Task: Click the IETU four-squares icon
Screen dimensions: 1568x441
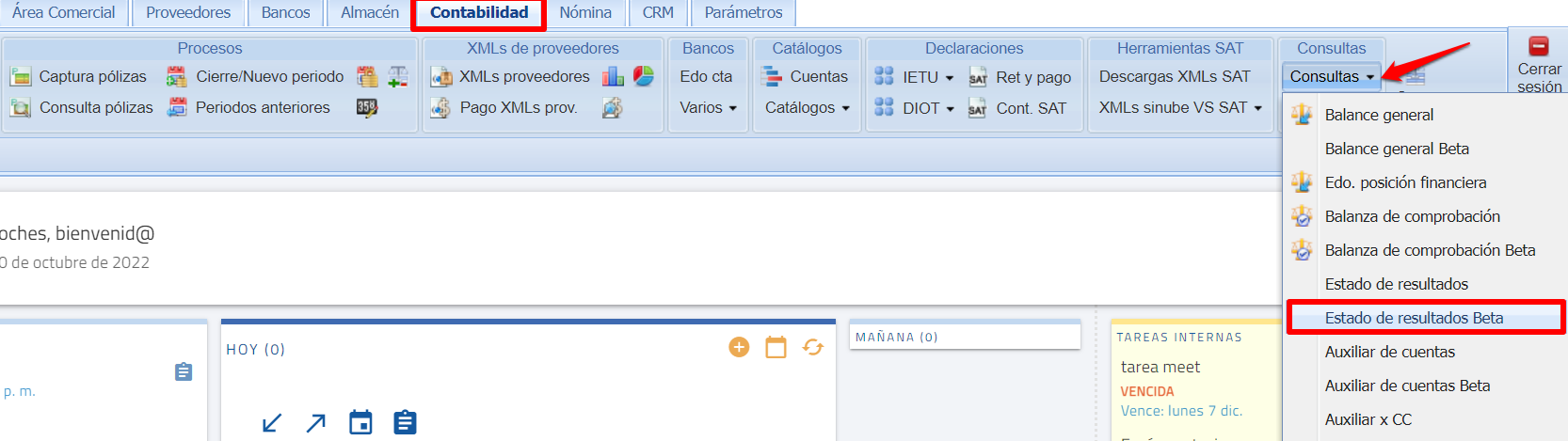Action: point(884,76)
